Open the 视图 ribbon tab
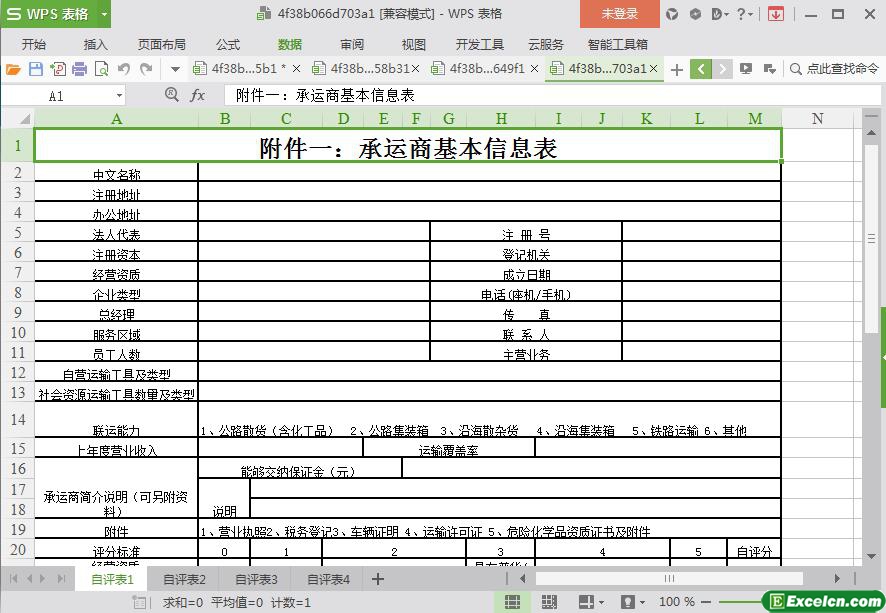The width and height of the screenshot is (886, 613). [x=414, y=44]
